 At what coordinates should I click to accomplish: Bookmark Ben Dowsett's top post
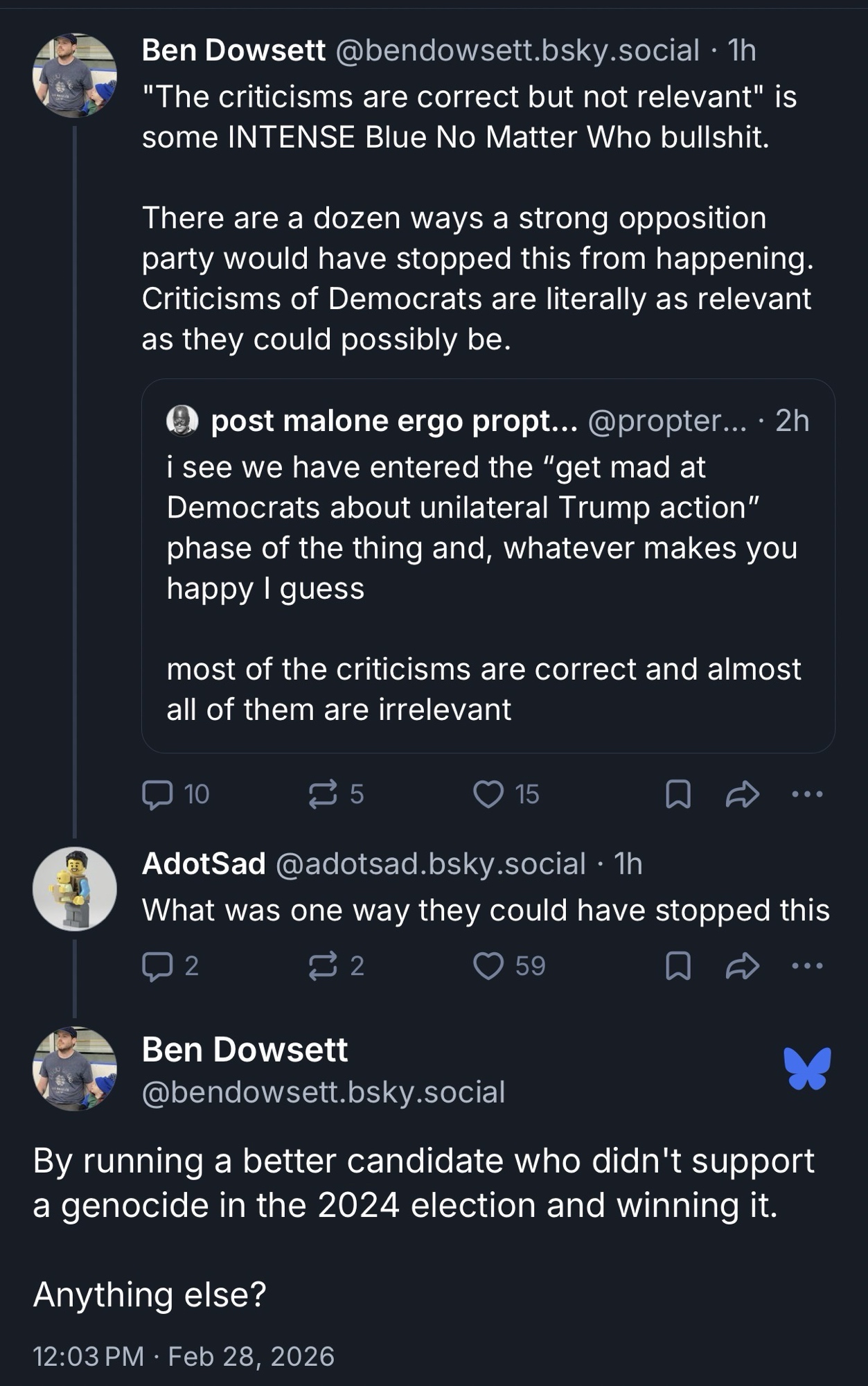click(677, 794)
